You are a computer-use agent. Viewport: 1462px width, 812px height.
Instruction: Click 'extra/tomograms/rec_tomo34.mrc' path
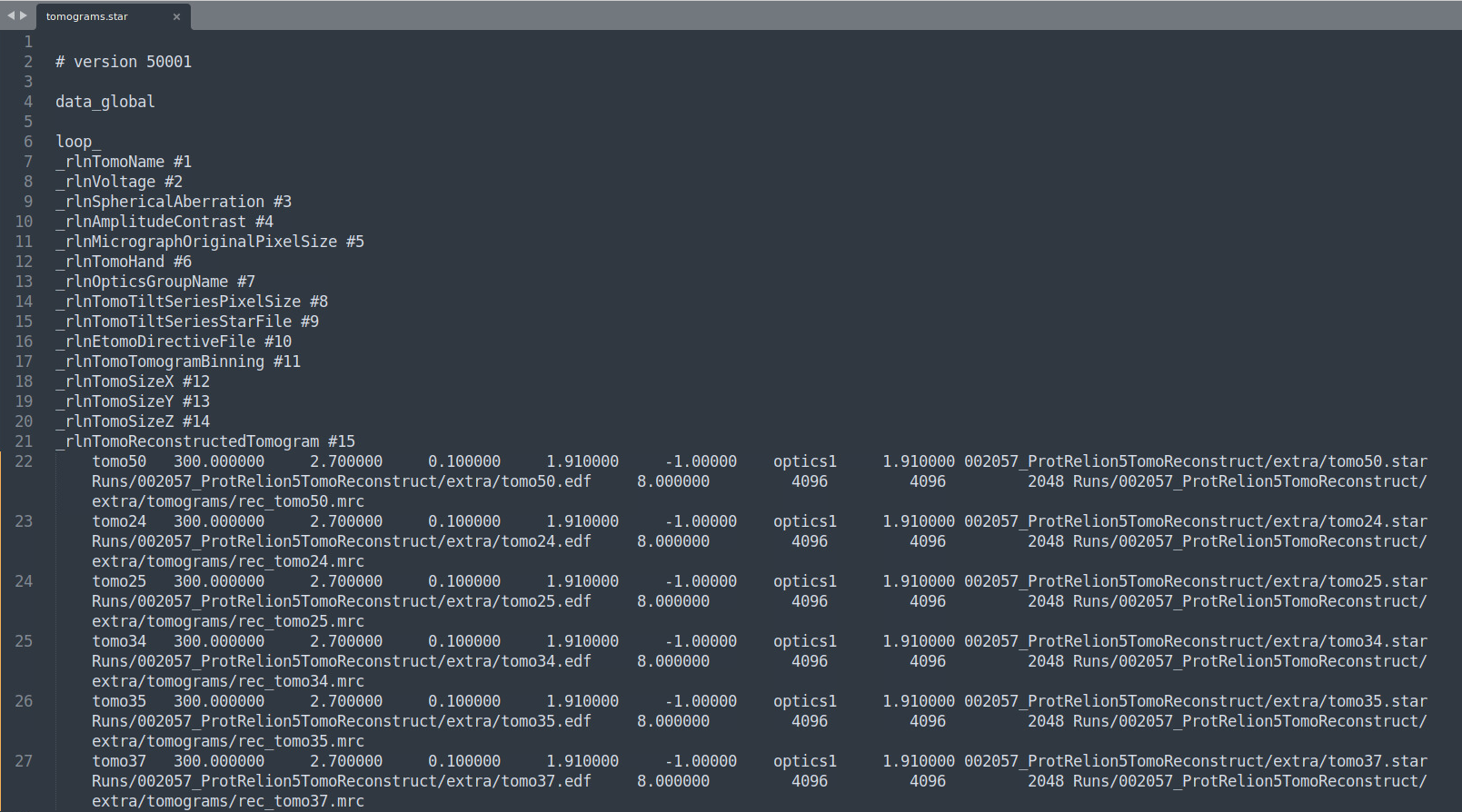coord(228,681)
